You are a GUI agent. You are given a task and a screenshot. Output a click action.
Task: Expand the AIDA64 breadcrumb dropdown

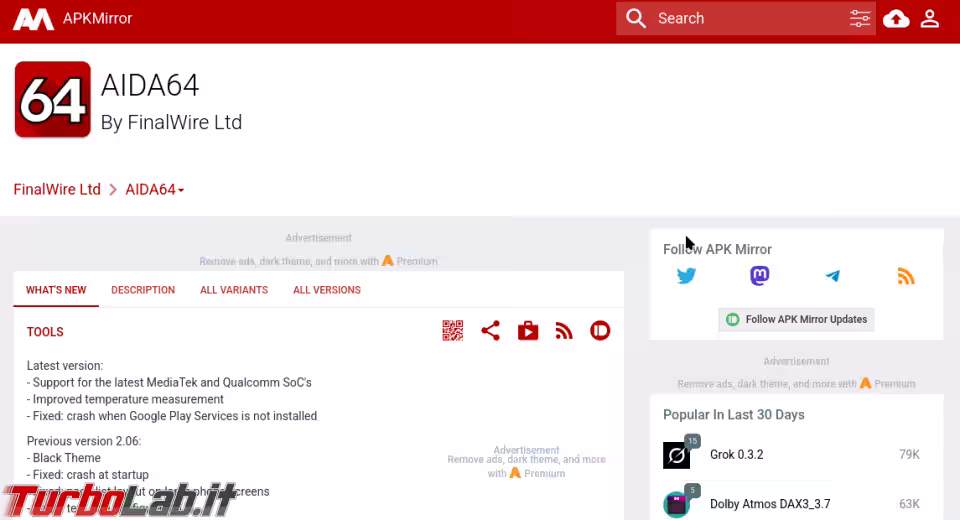[154, 189]
